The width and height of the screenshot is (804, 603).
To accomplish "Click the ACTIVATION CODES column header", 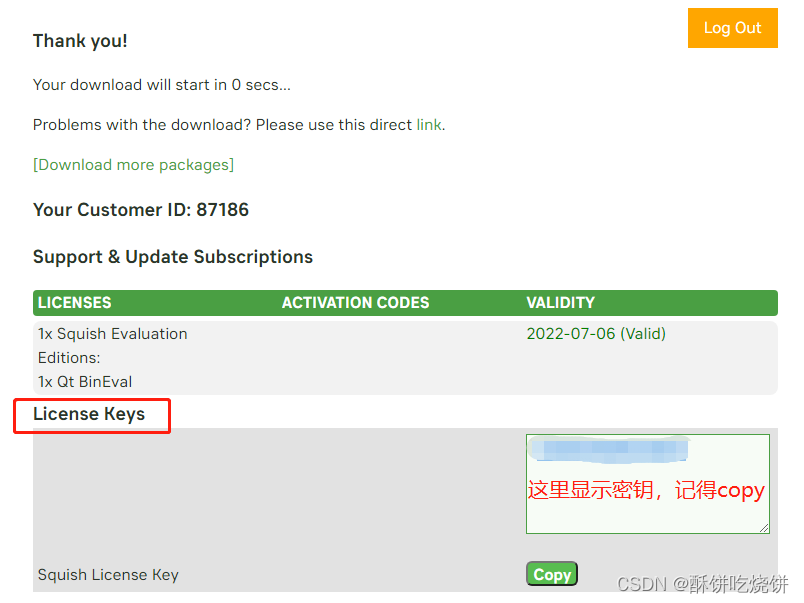I will tap(355, 303).
